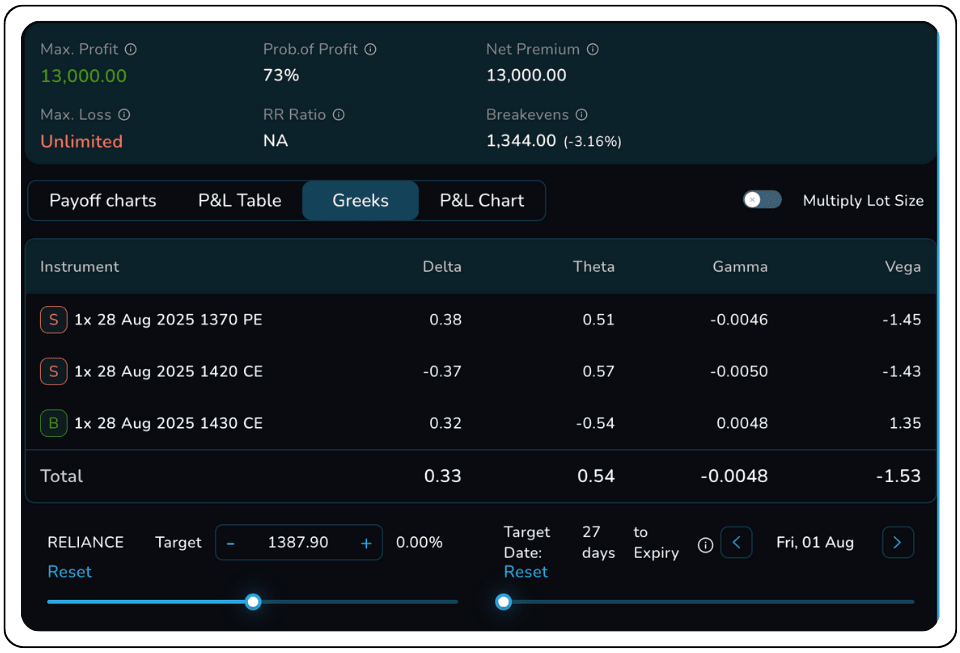960x653 pixels.
Task: Reset the Target Date
Action: pos(525,572)
